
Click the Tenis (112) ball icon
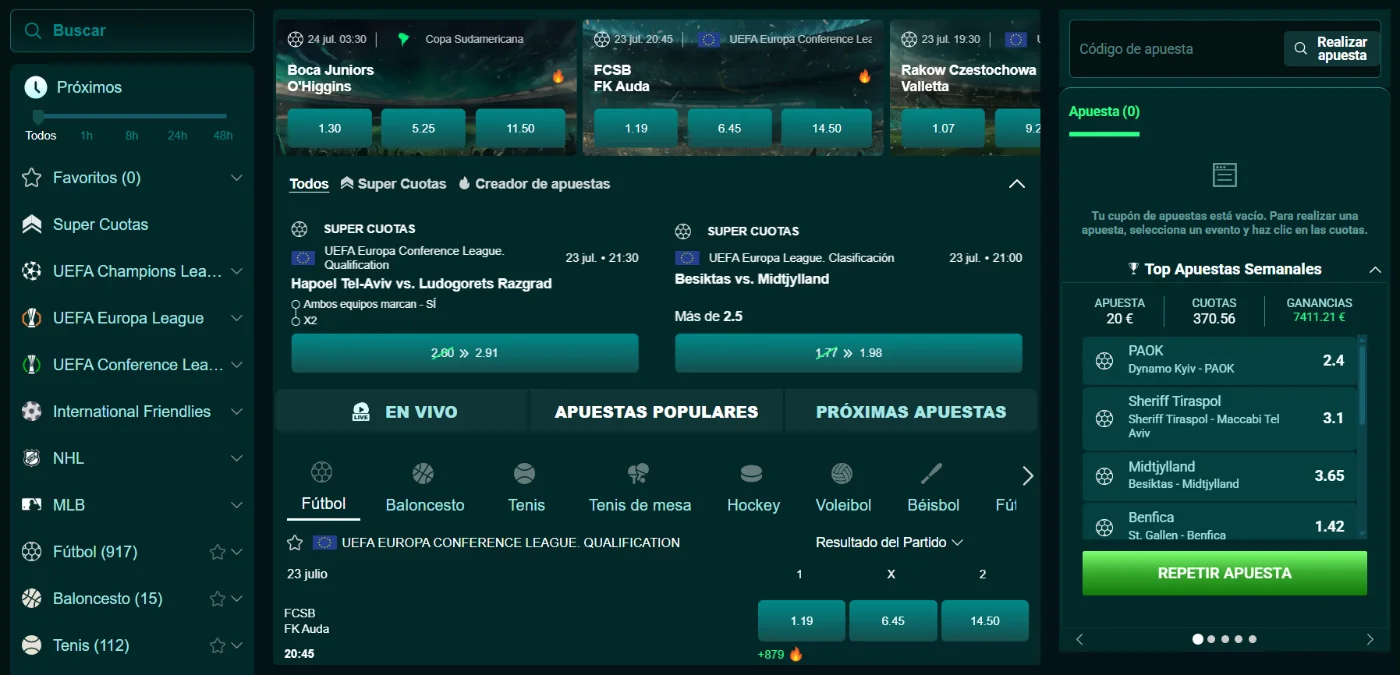[x=32, y=645]
